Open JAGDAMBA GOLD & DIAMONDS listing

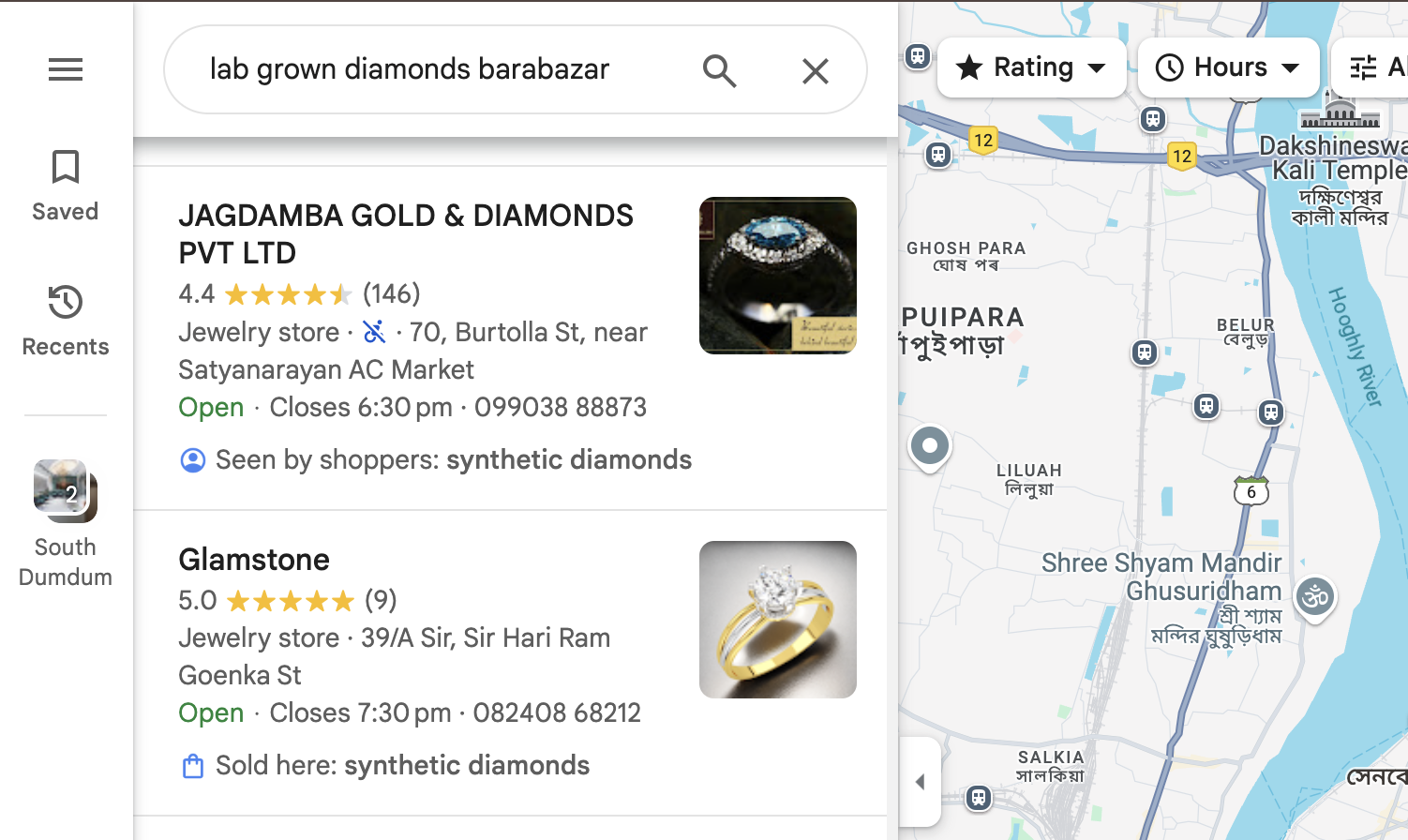tap(406, 233)
